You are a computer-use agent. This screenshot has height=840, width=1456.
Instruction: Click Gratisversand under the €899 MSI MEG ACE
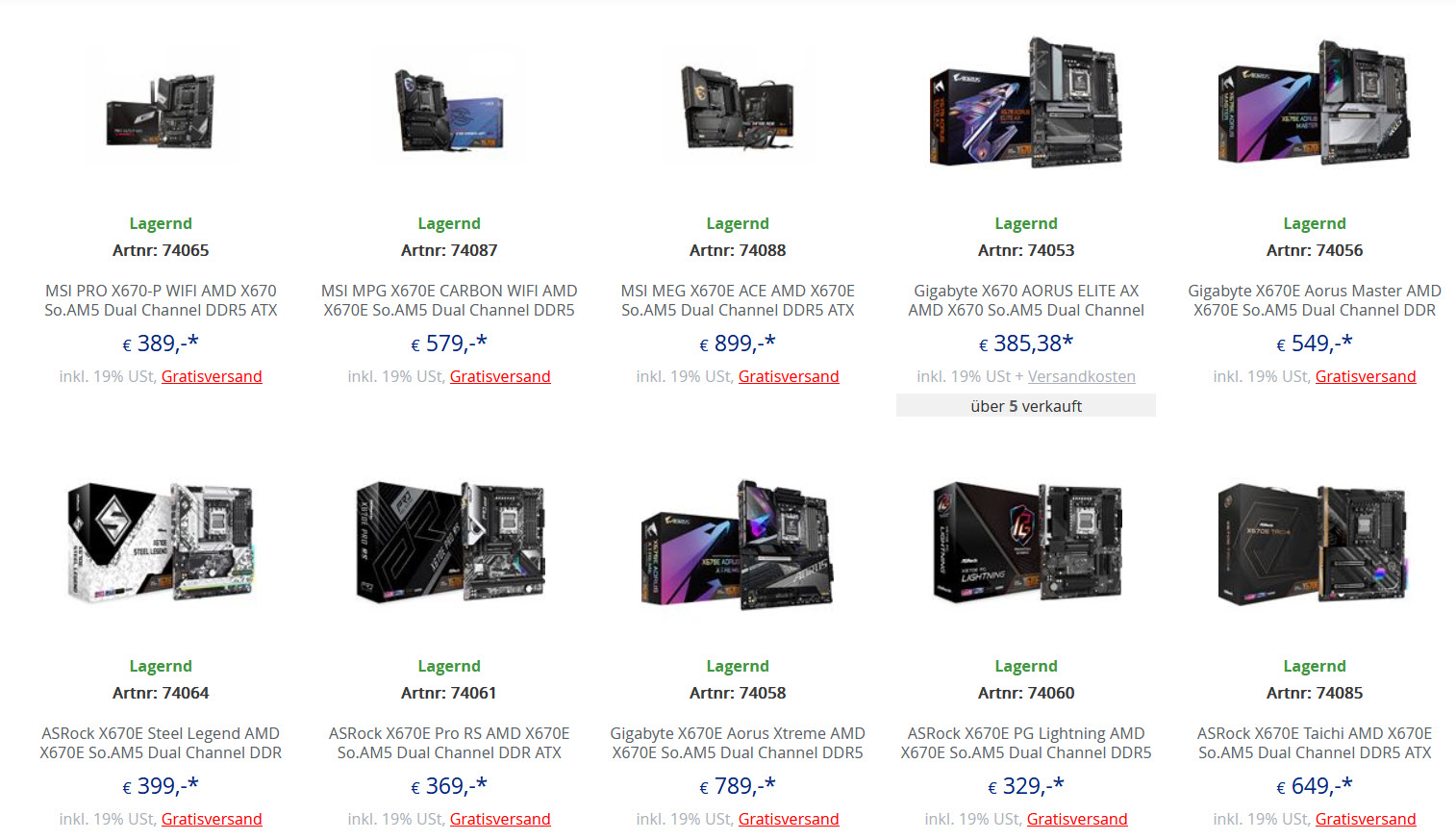pos(789,376)
